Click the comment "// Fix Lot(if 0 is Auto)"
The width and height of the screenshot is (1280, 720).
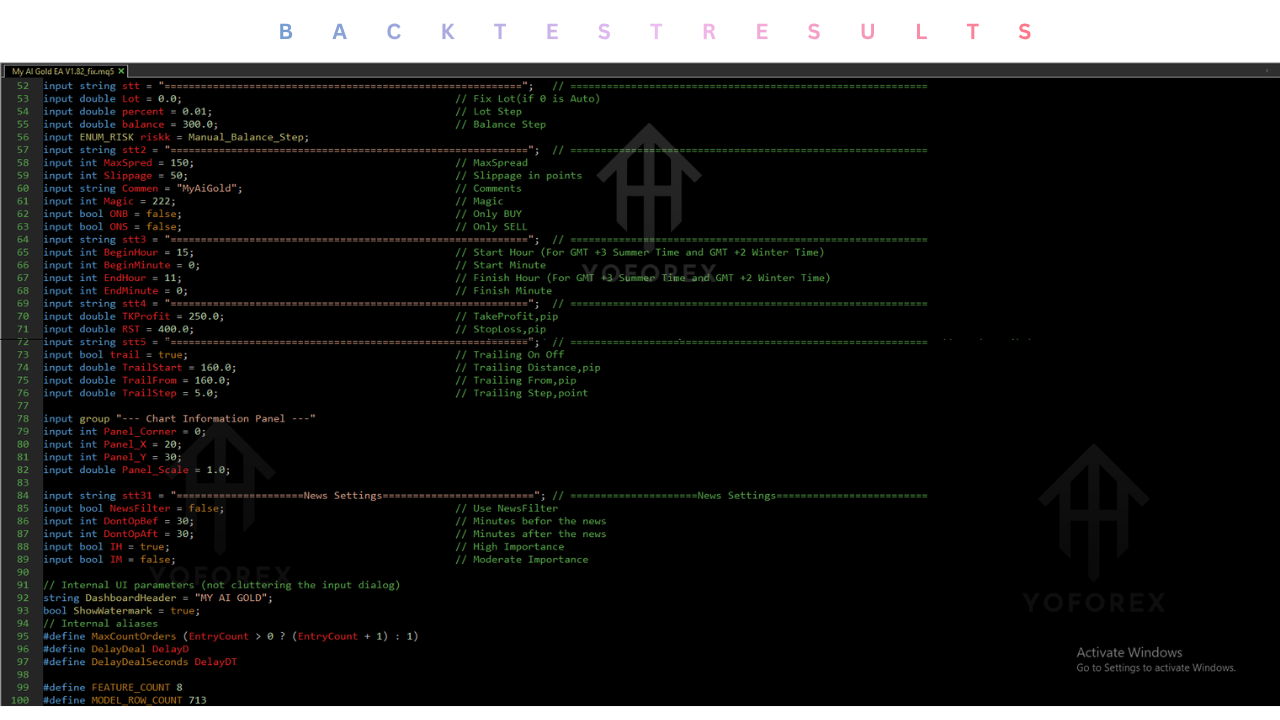point(527,99)
